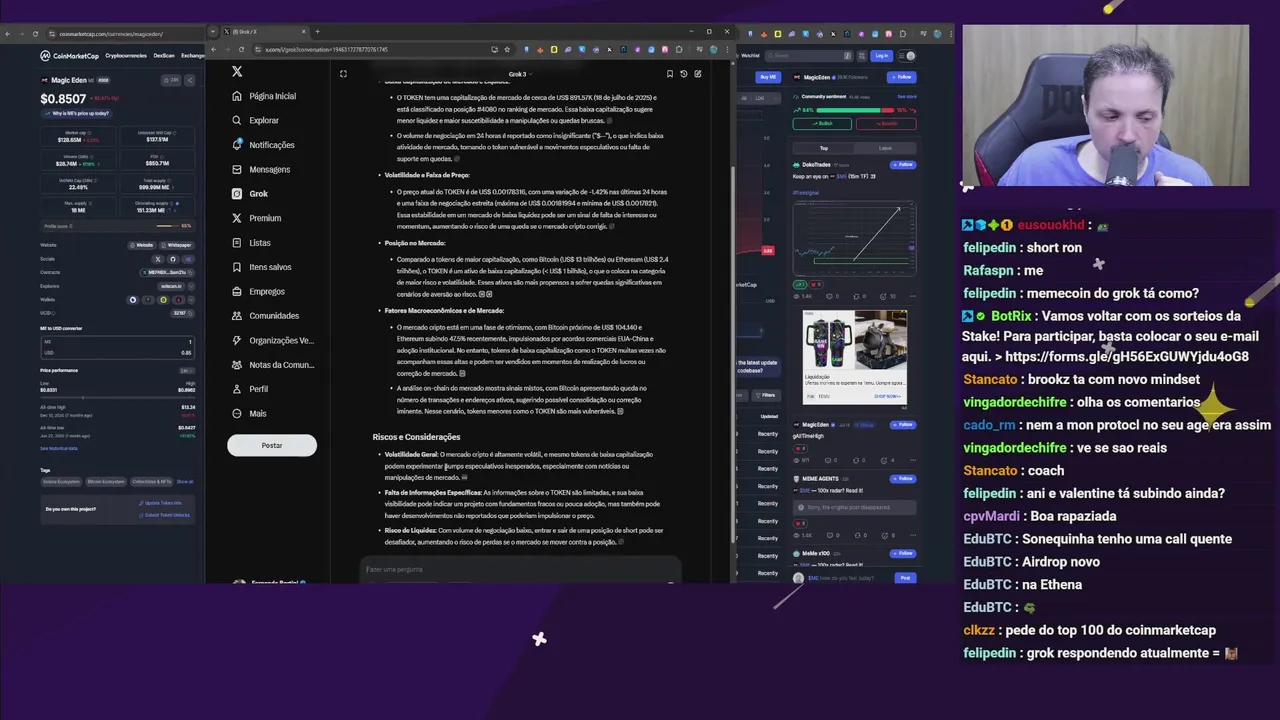Image resolution: width=1280 pixels, height=720 pixels.
Task: Click the Temu ad image
Action: click(854, 340)
